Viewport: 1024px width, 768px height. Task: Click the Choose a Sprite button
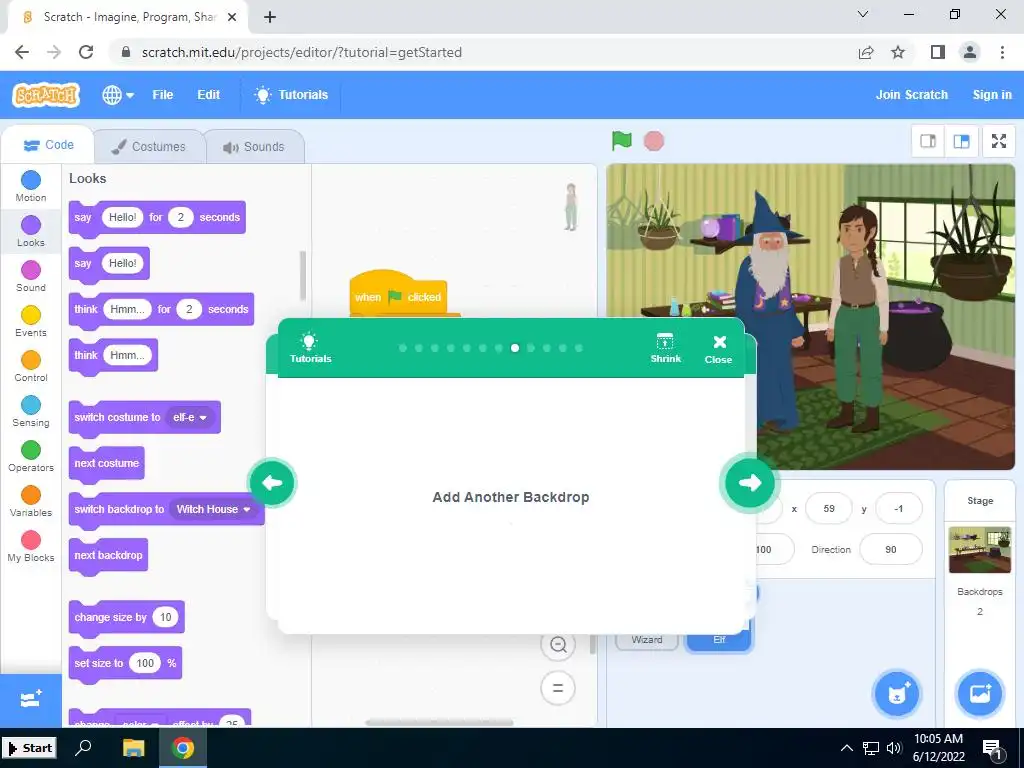[x=897, y=694]
